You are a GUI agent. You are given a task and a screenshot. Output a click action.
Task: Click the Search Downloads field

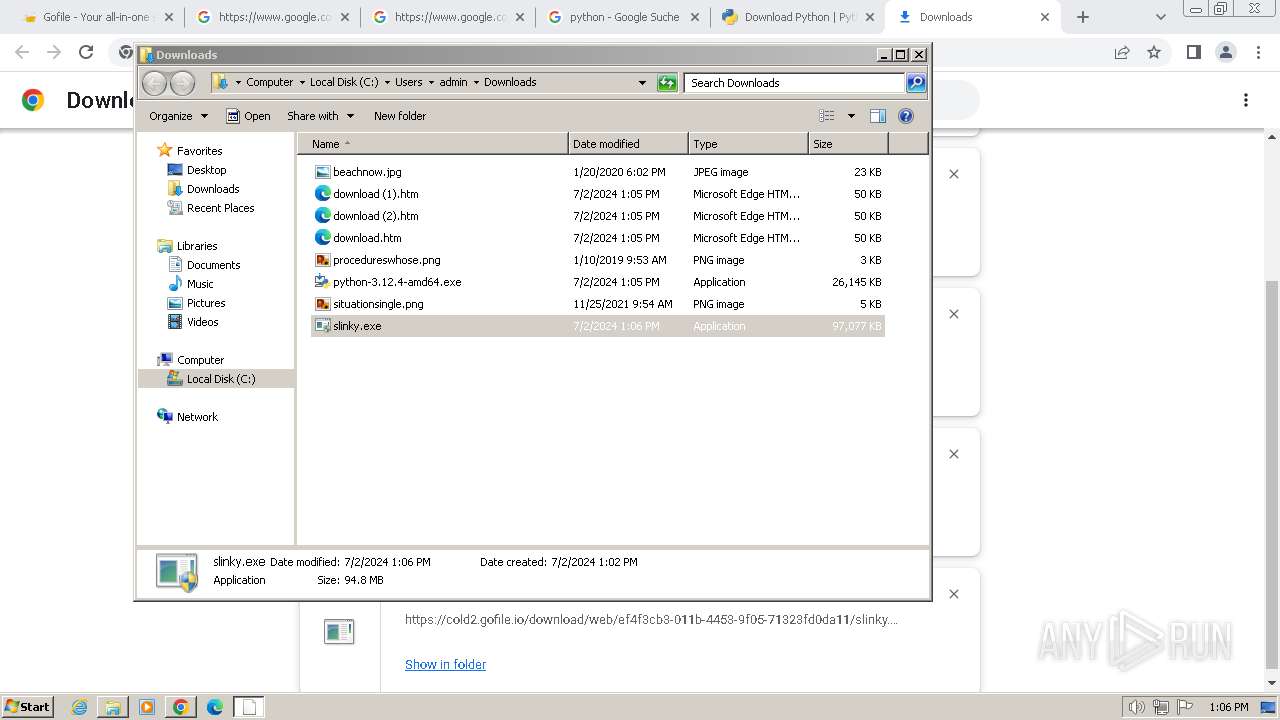pos(794,83)
